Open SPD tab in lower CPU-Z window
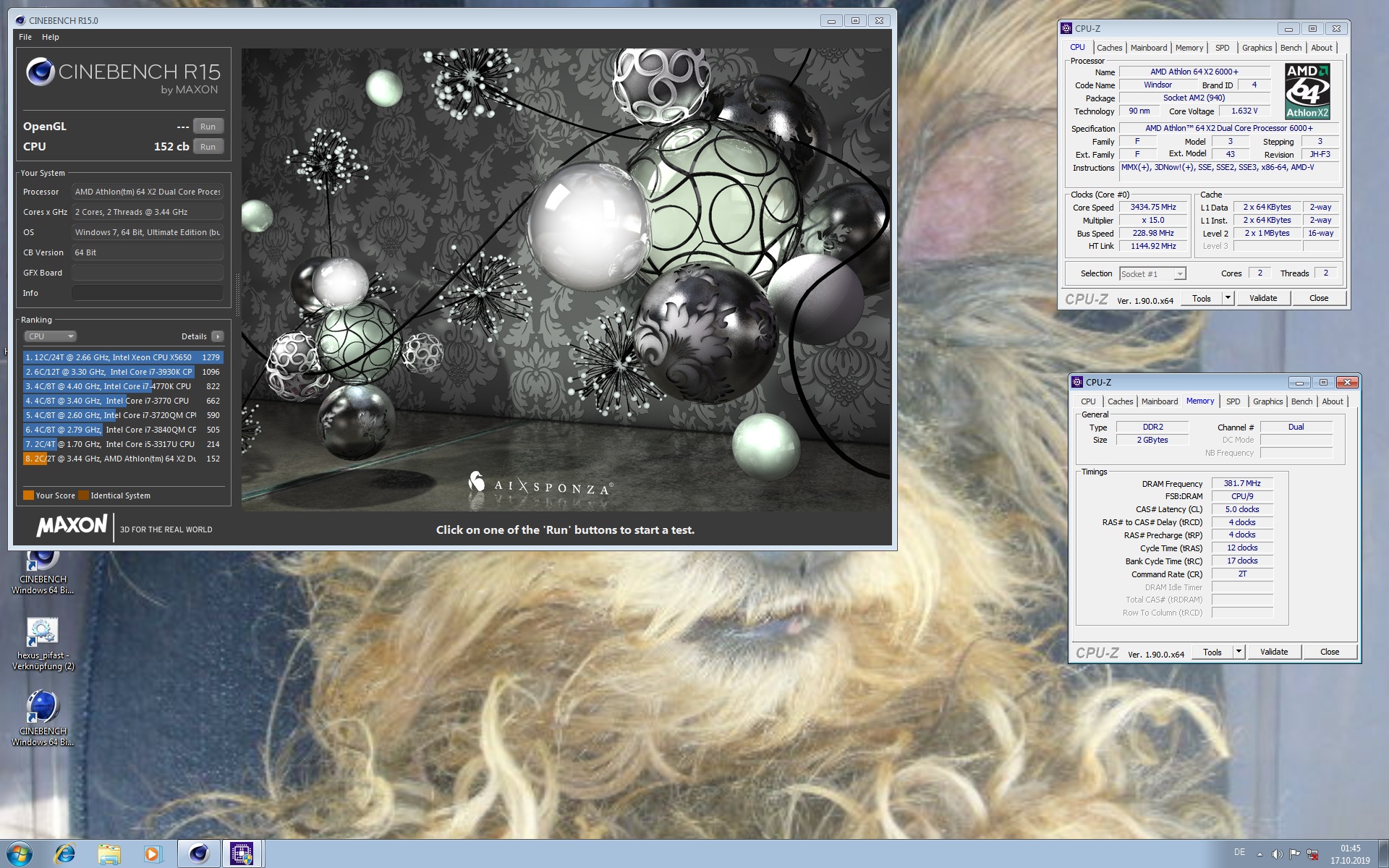Image resolution: width=1389 pixels, height=868 pixels. [x=1233, y=401]
